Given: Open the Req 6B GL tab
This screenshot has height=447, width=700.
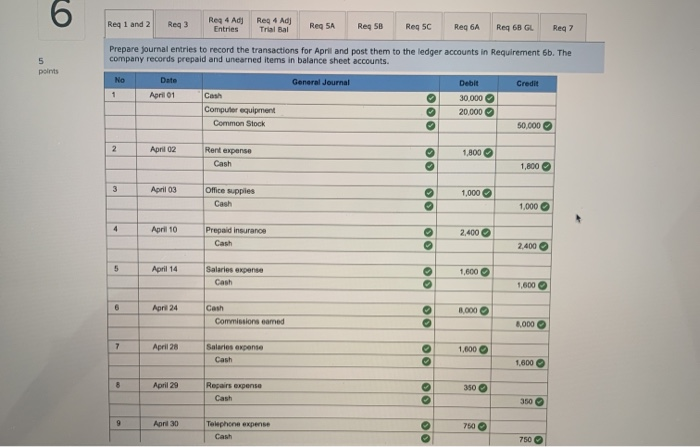Looking at the screenshot, I should [515, 28].
